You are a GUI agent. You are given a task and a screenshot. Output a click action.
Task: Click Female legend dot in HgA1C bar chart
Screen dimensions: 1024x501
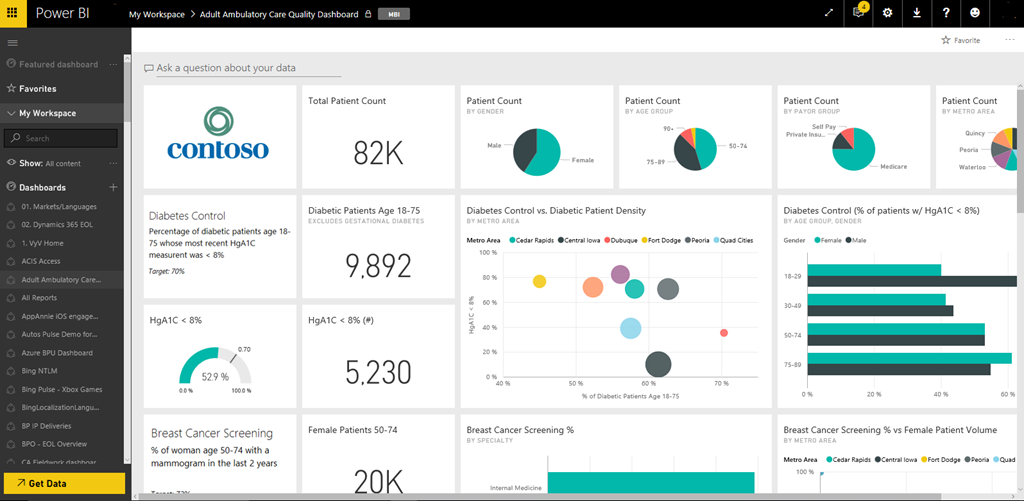coord(816,240)
